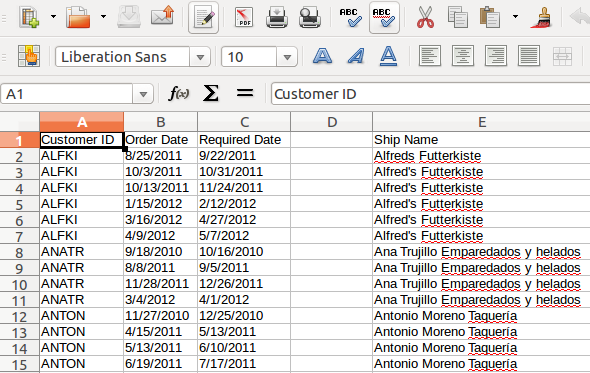Select column C header
This screenshot has height=373, width=590.
click(x=244, y=122)
